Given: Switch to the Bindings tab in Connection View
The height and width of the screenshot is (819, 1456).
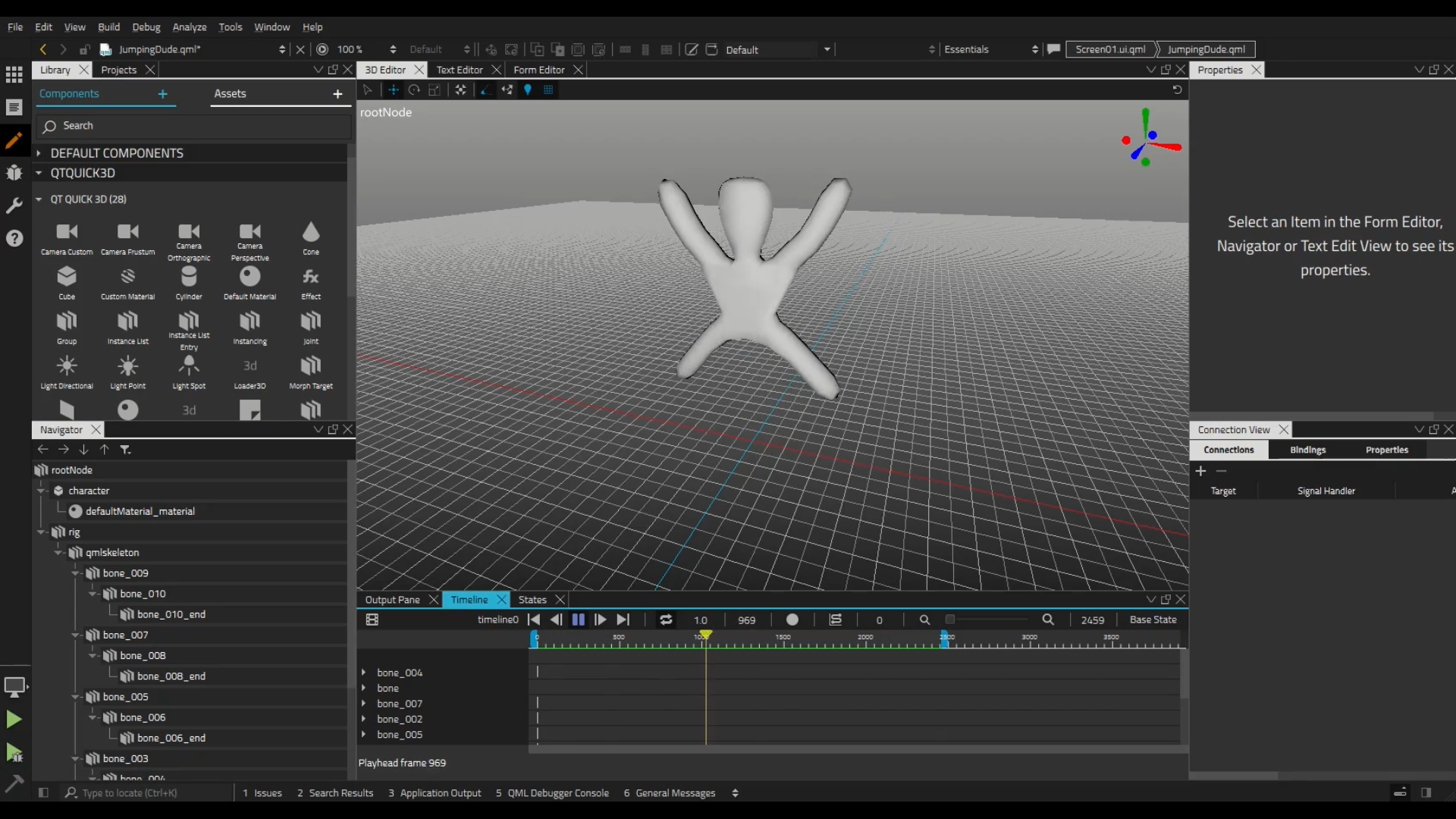Looking at the screenshot, I should click(1307, 449).
